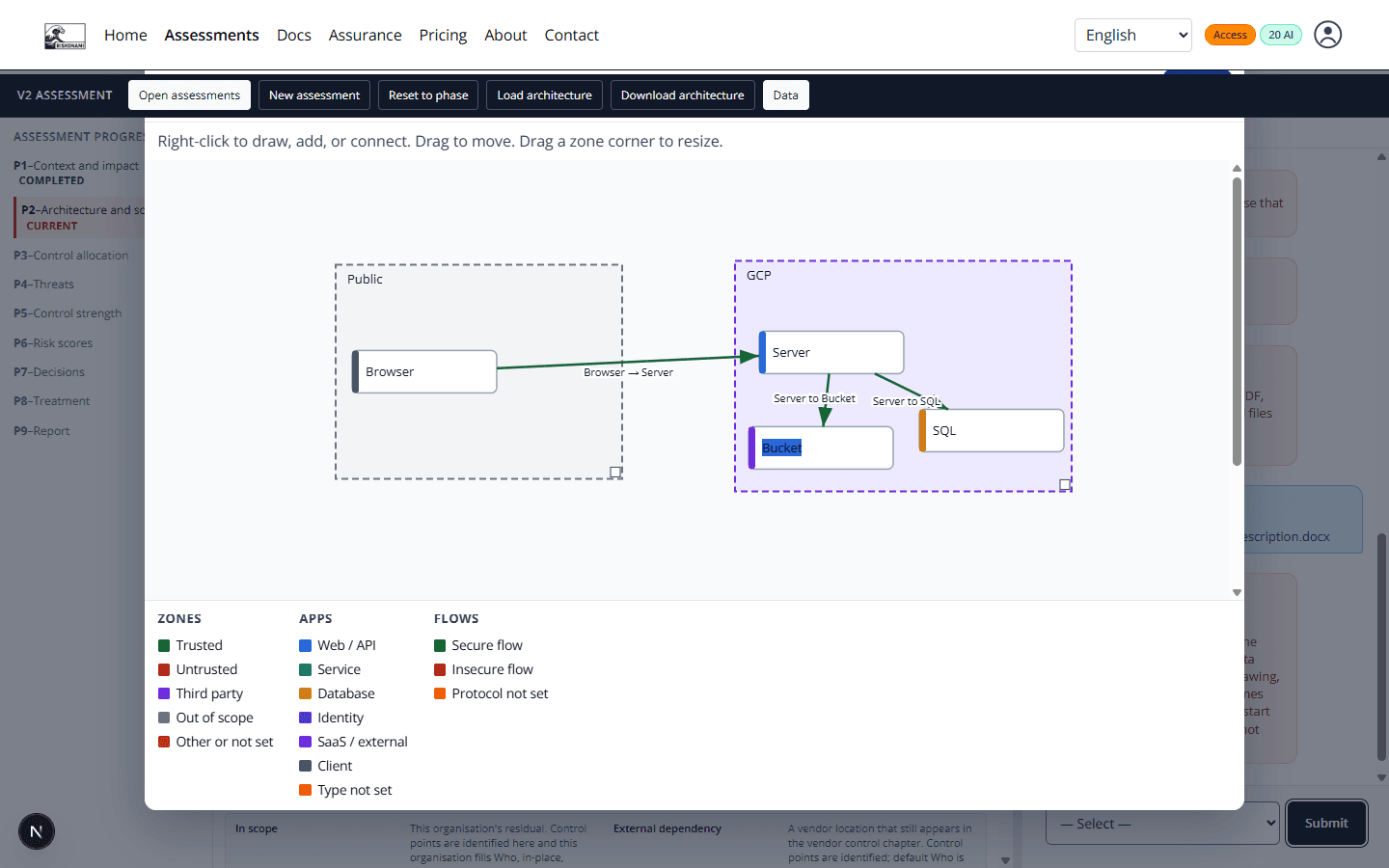
Task: Open the P9-Report phase
Action: (41, 431)
